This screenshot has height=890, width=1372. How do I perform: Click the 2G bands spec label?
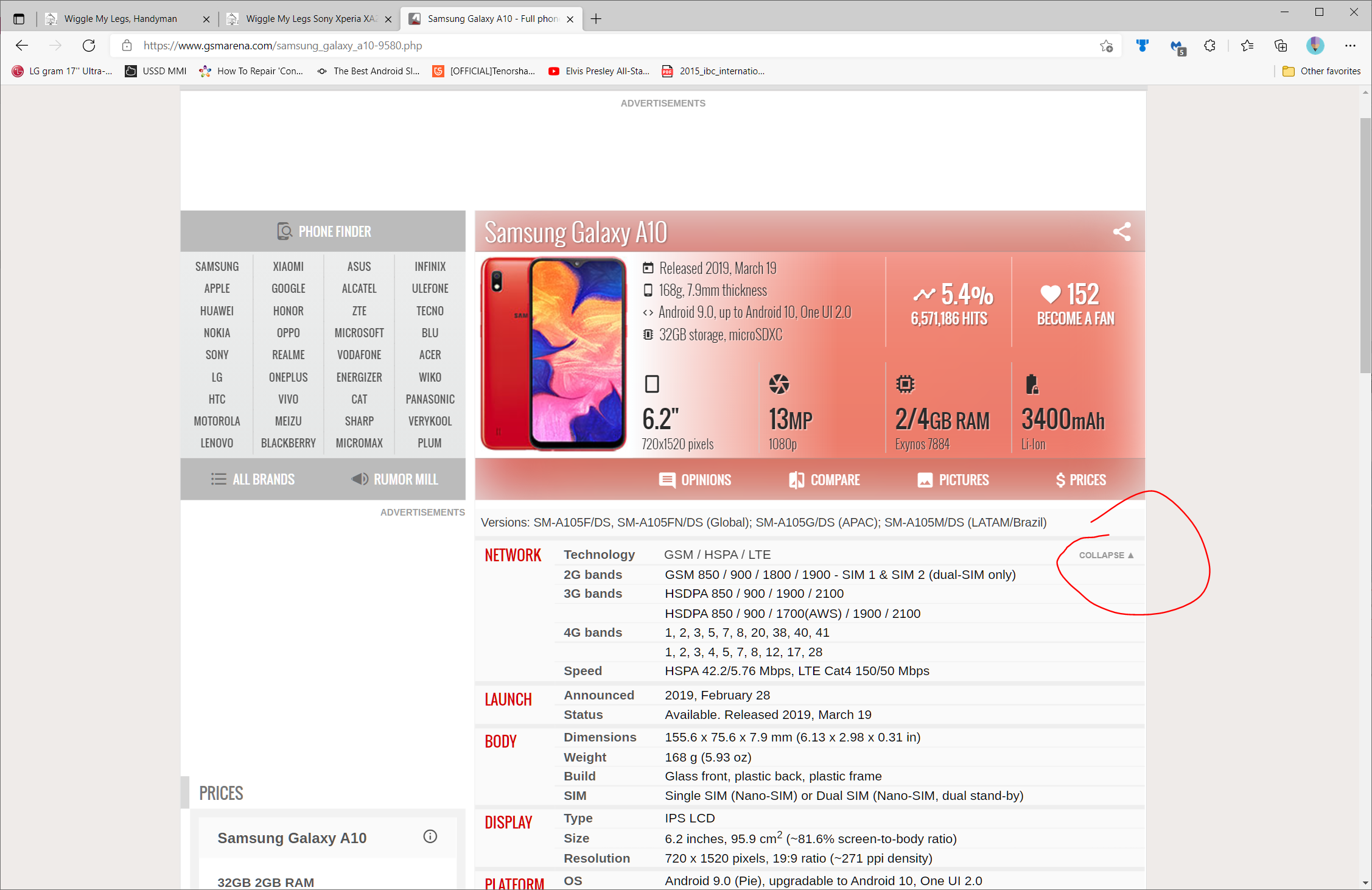click(x=593, y=575)
